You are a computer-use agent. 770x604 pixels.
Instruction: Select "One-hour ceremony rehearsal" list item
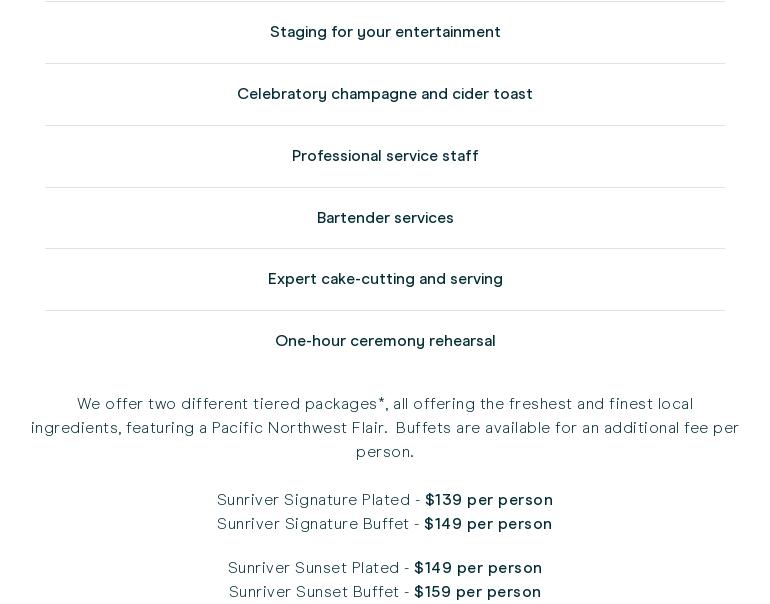click(x=385, y=341)
